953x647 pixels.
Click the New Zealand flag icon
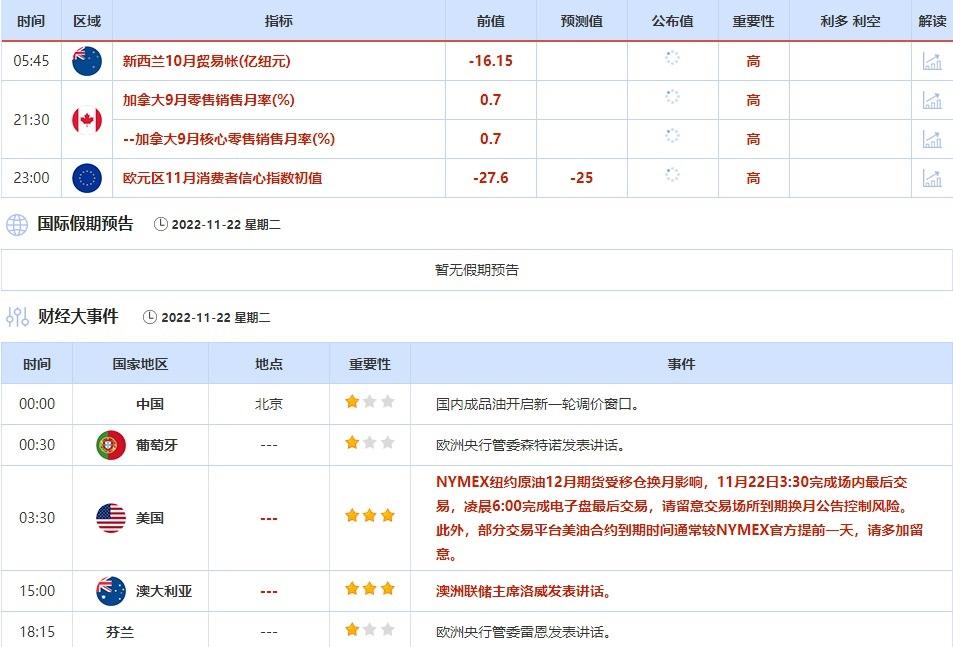click(x=87, y=61)
